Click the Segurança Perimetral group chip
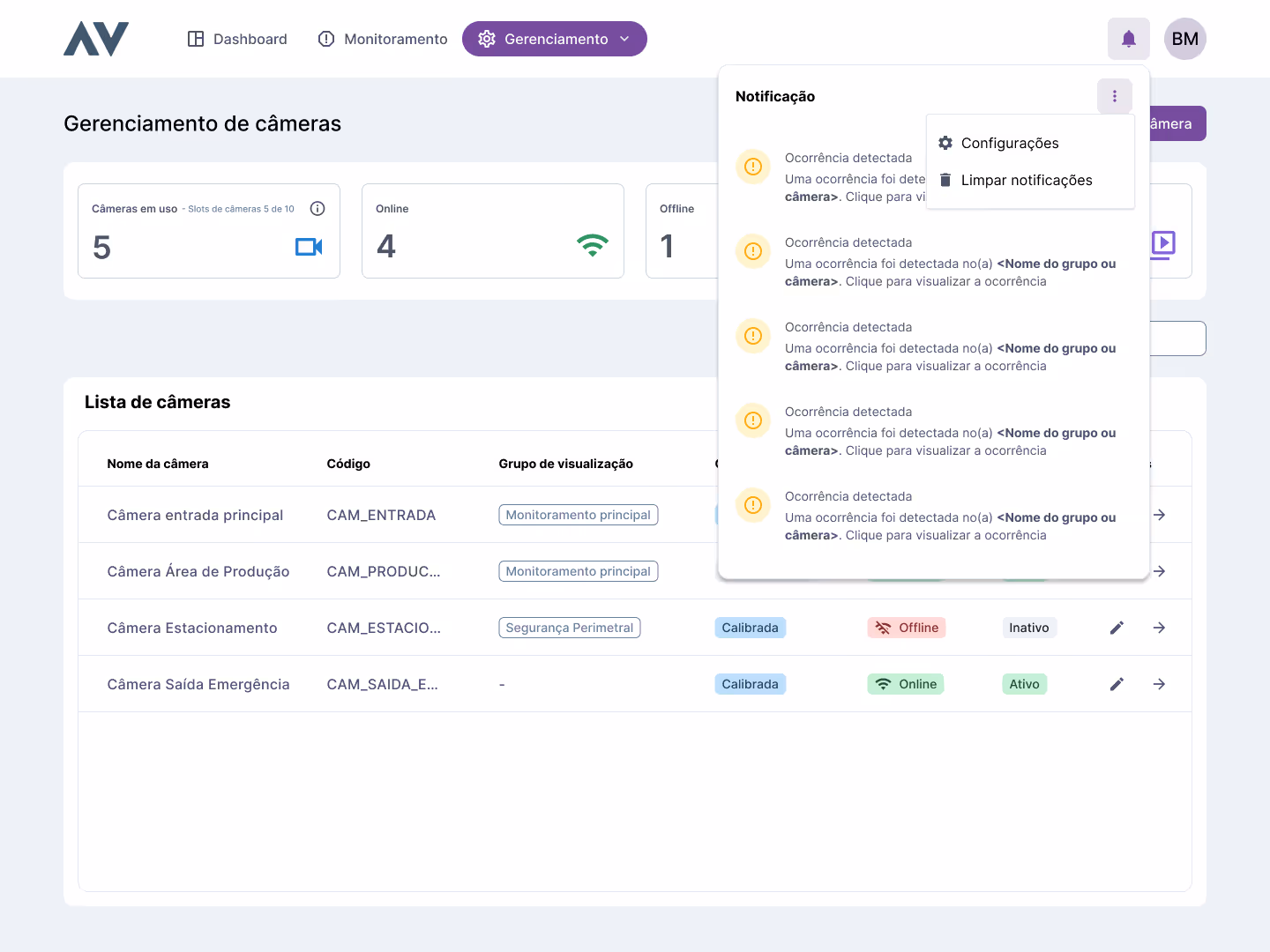 (x=569, y=627)
